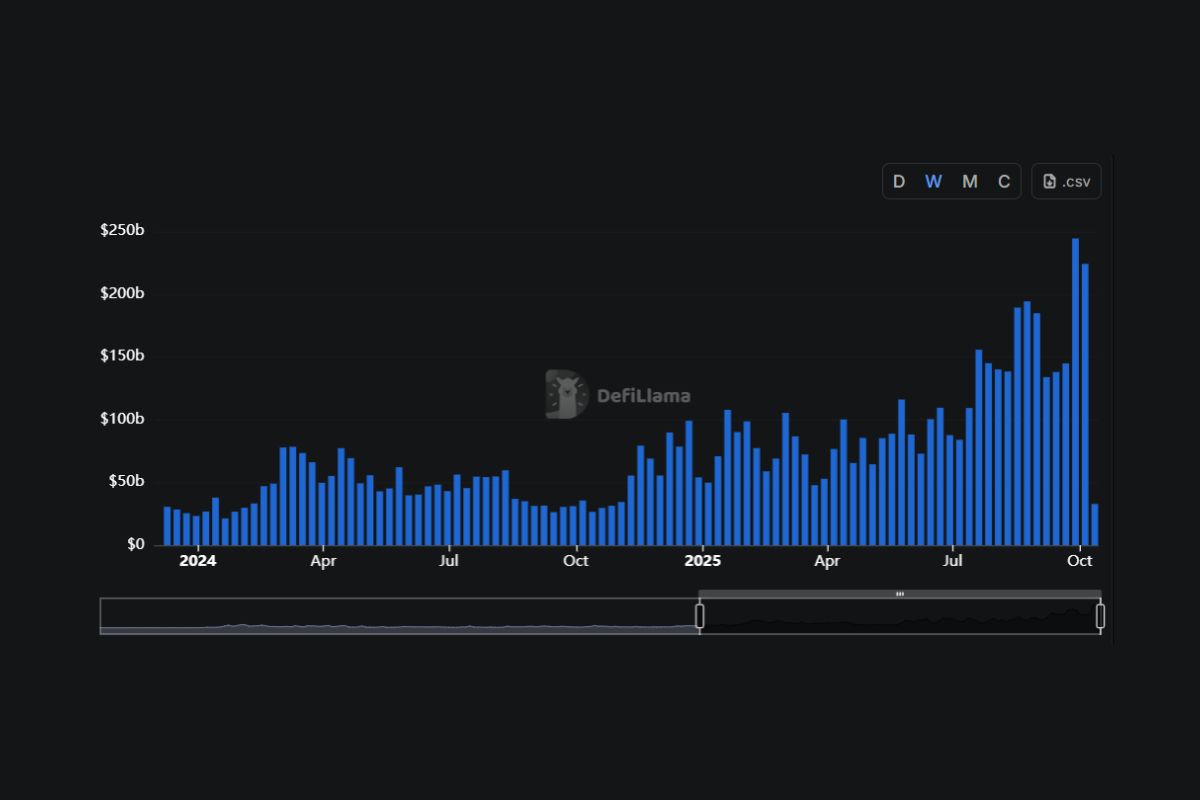
Task: Click the DefiLlama watermark text
Action: (643, 396)
